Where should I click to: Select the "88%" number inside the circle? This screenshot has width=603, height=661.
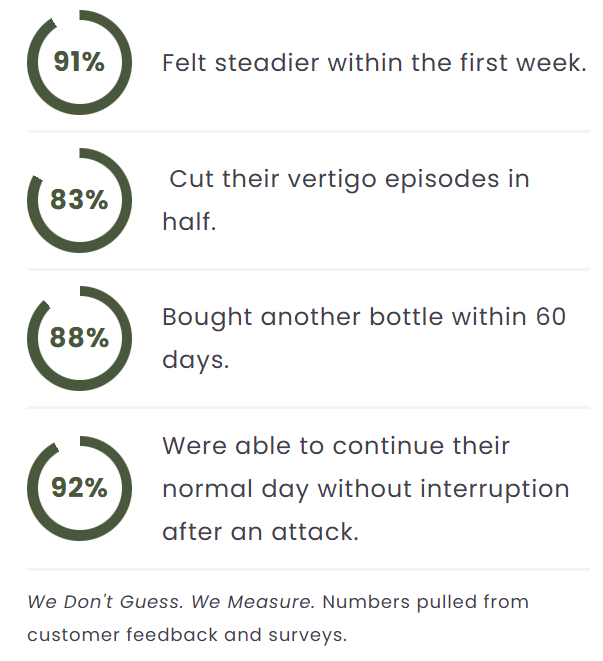79,338
